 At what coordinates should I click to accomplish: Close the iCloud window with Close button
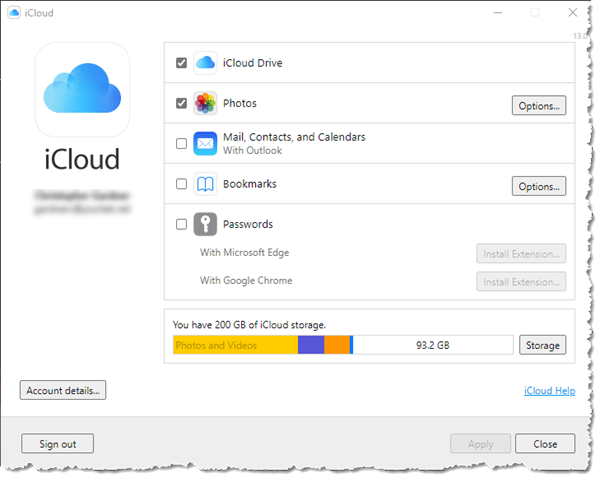tap(545, 444)
